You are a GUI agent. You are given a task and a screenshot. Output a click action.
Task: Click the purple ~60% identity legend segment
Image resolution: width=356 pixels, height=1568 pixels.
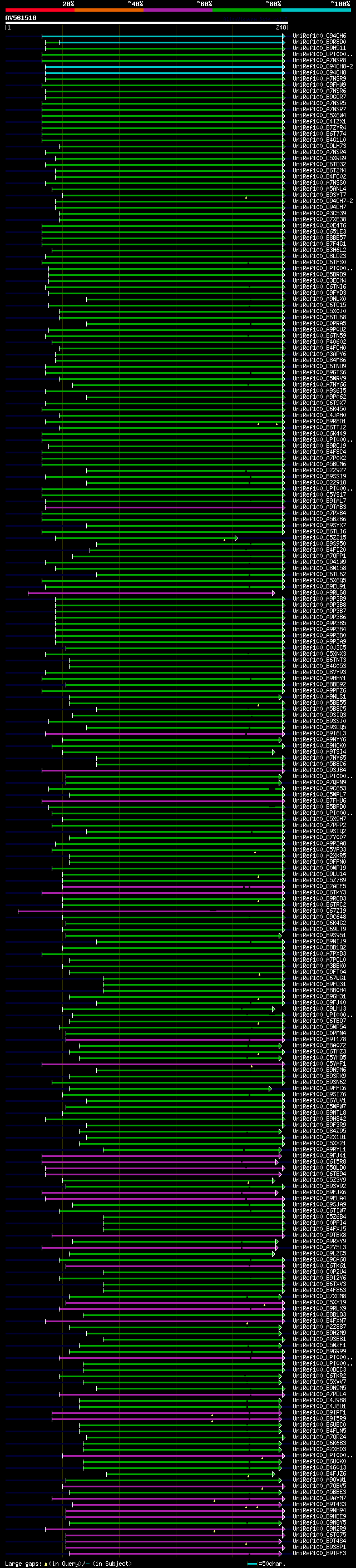[x=179, y=10]
